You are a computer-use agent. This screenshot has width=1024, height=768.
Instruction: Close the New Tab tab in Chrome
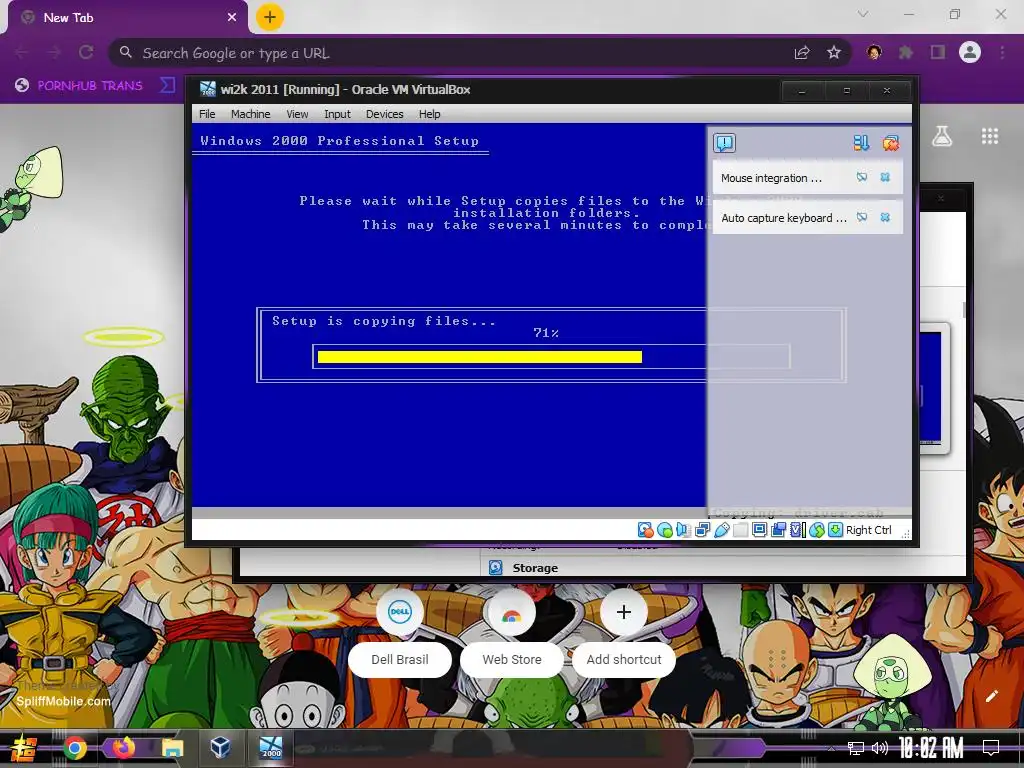(232, 18)
